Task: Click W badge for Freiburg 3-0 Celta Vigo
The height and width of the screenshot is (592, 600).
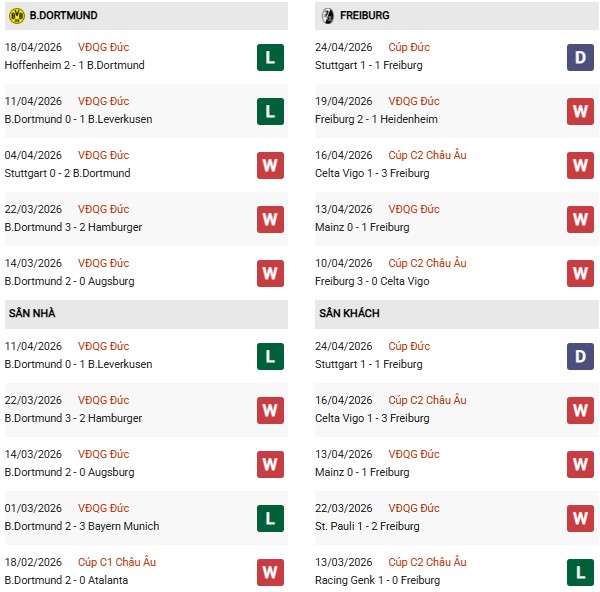Action: (580, 273)
